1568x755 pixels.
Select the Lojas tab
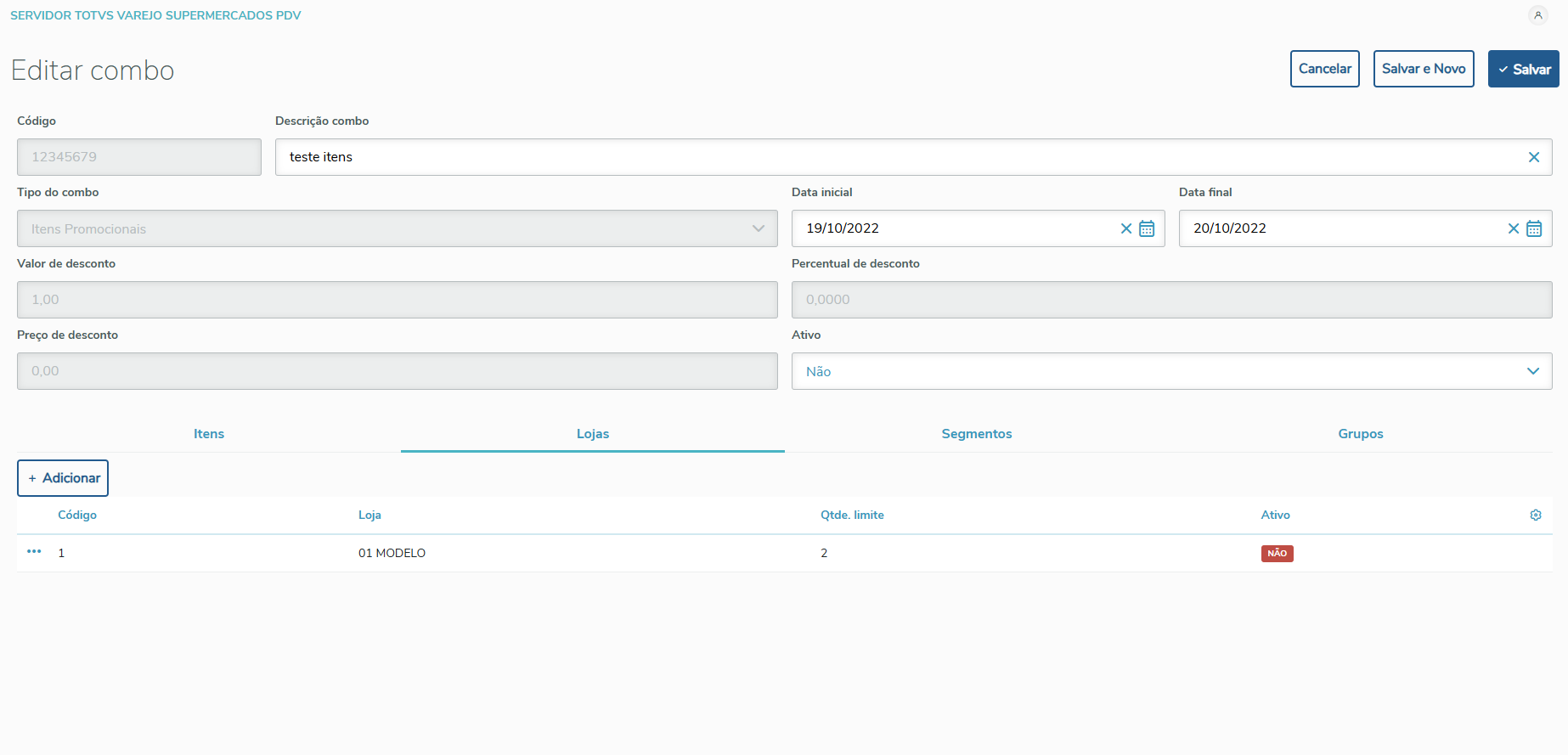593,434
